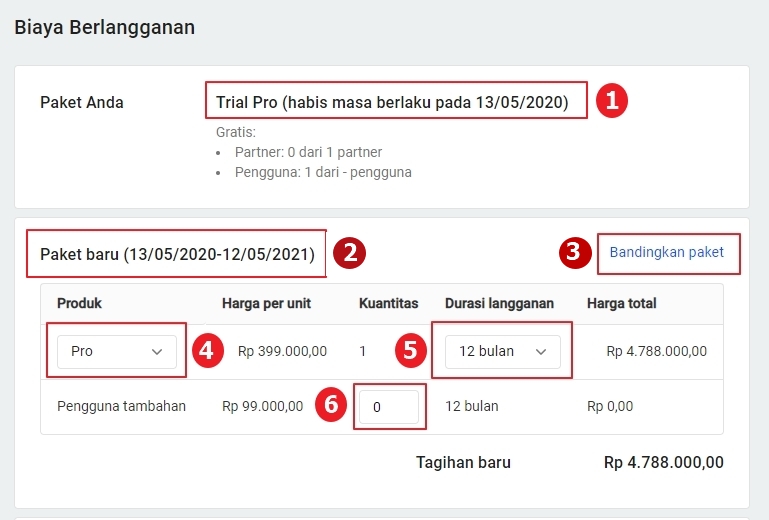The width and height of the screenshot is (769, 520).
Task: Click the Harga total column header
Action: pos(621,303)
